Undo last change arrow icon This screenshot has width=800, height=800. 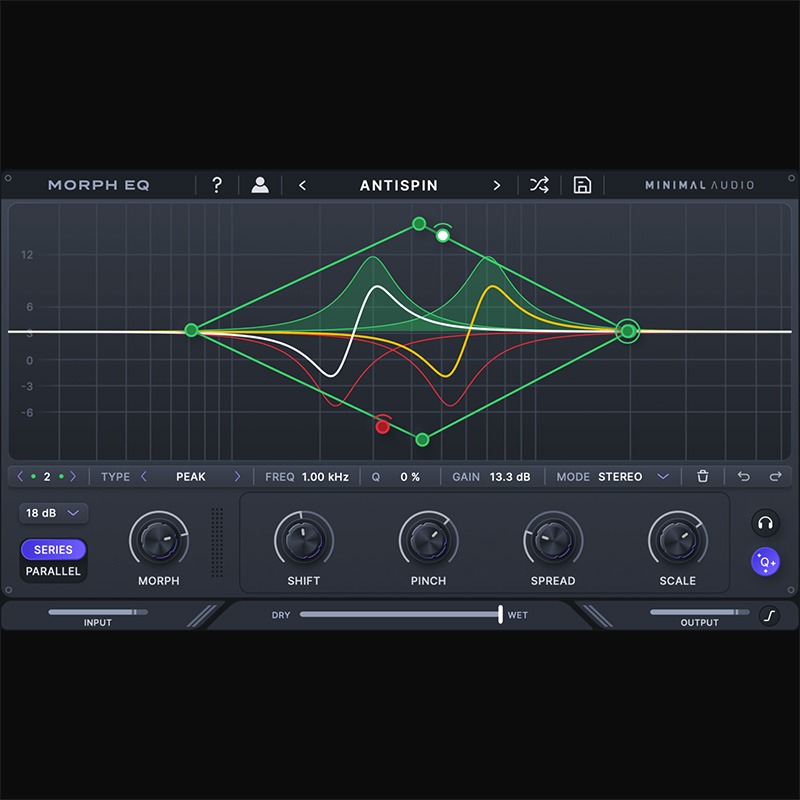click(x=744, y=477)
